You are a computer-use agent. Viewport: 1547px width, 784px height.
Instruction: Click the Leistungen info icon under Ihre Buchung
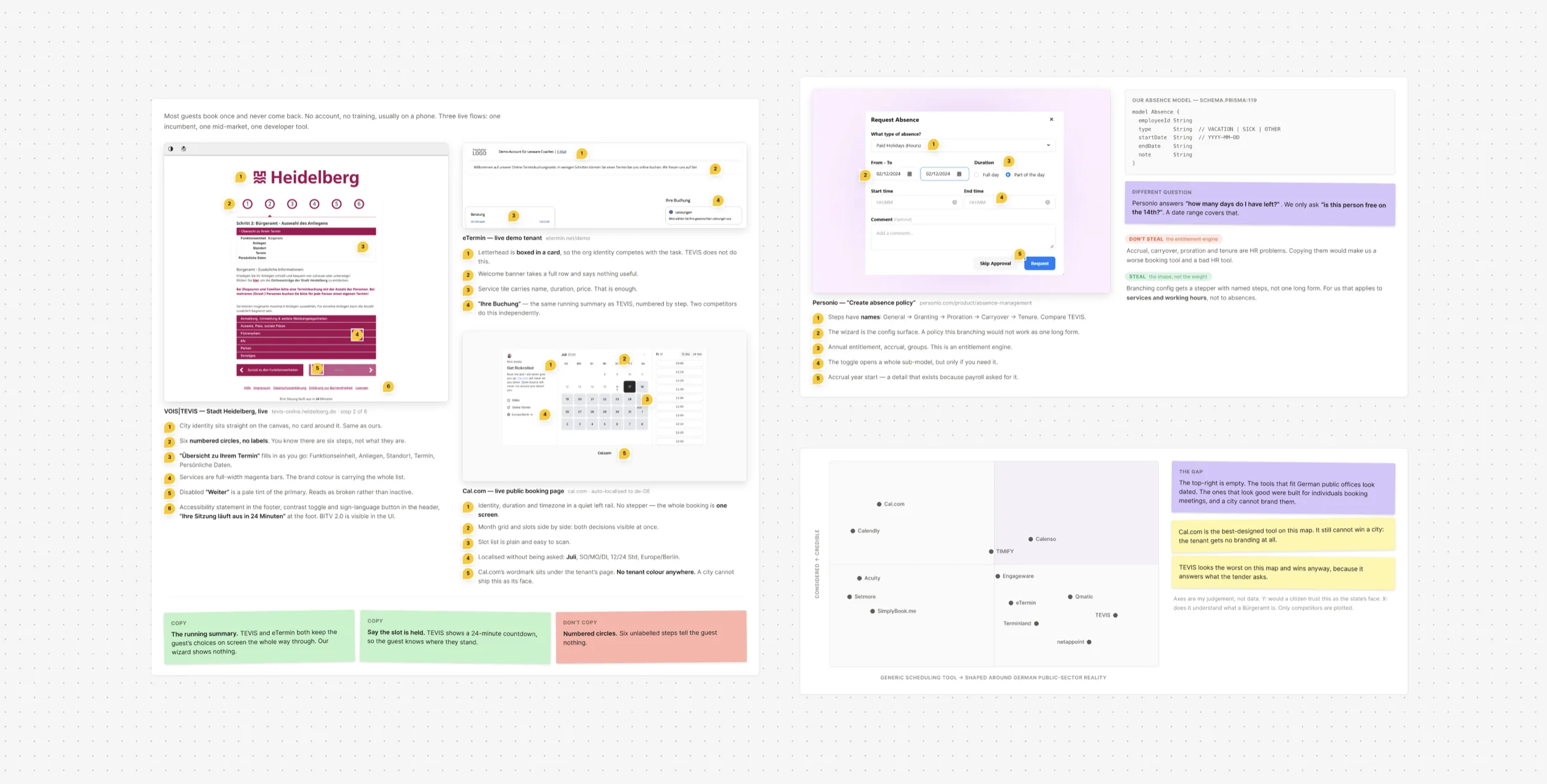click(x=671, y=212)
